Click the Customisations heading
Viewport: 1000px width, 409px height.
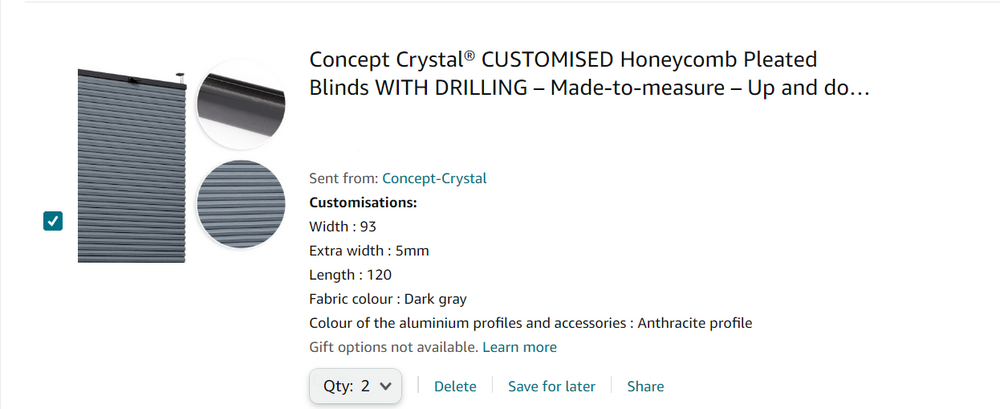click(363, 202)
